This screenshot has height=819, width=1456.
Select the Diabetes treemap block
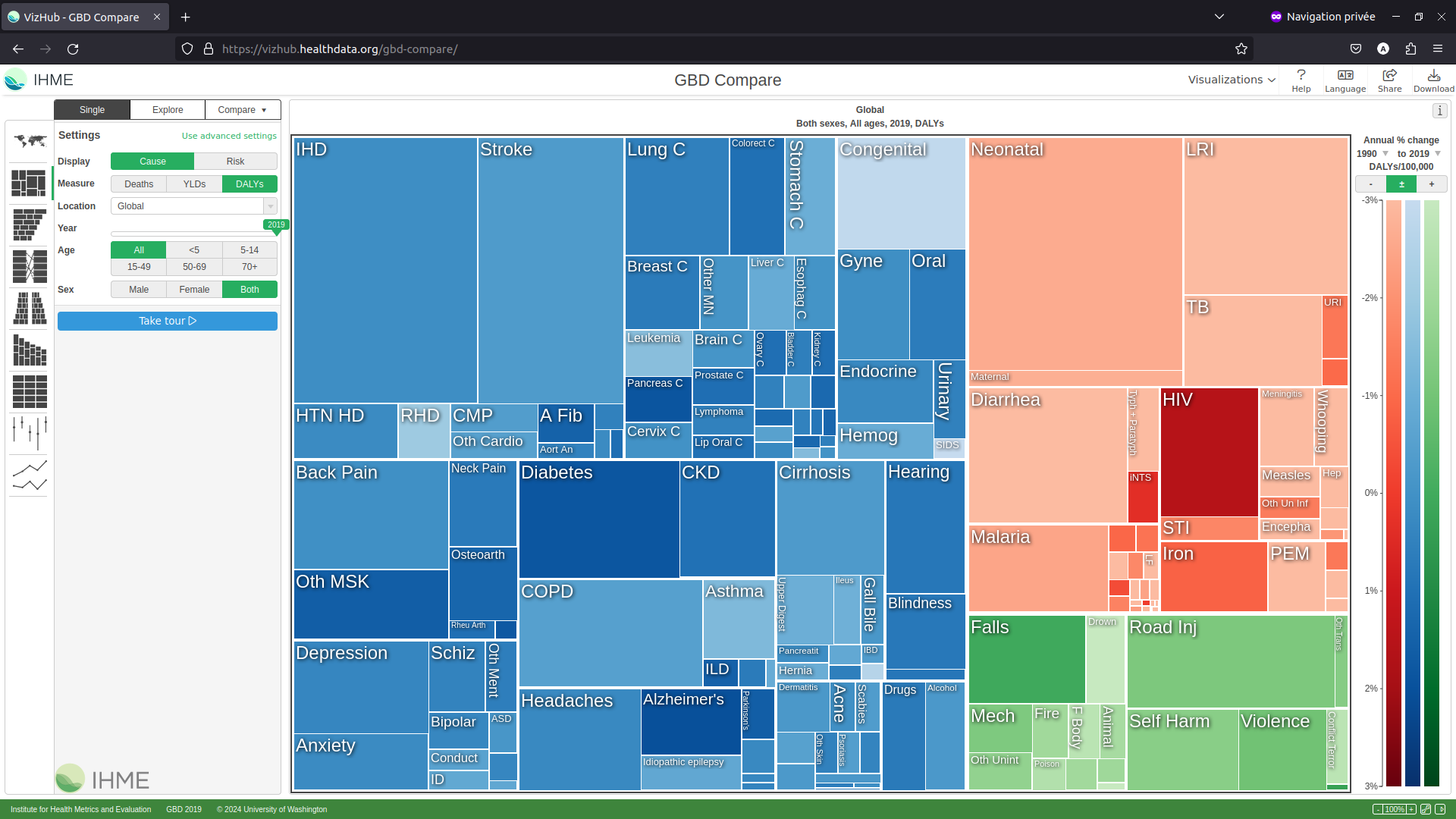pos(599,519)
